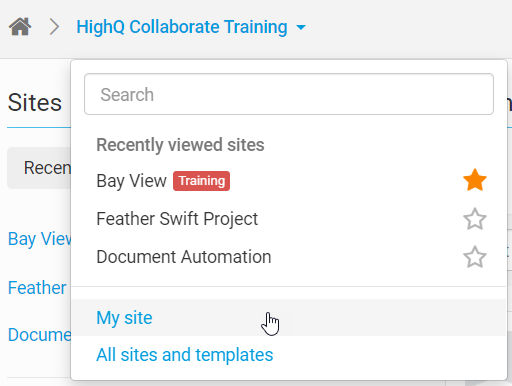Go to the home icon in breadcrumb
Viewport: 512px width, 386px height.
(x=20, y=27)
